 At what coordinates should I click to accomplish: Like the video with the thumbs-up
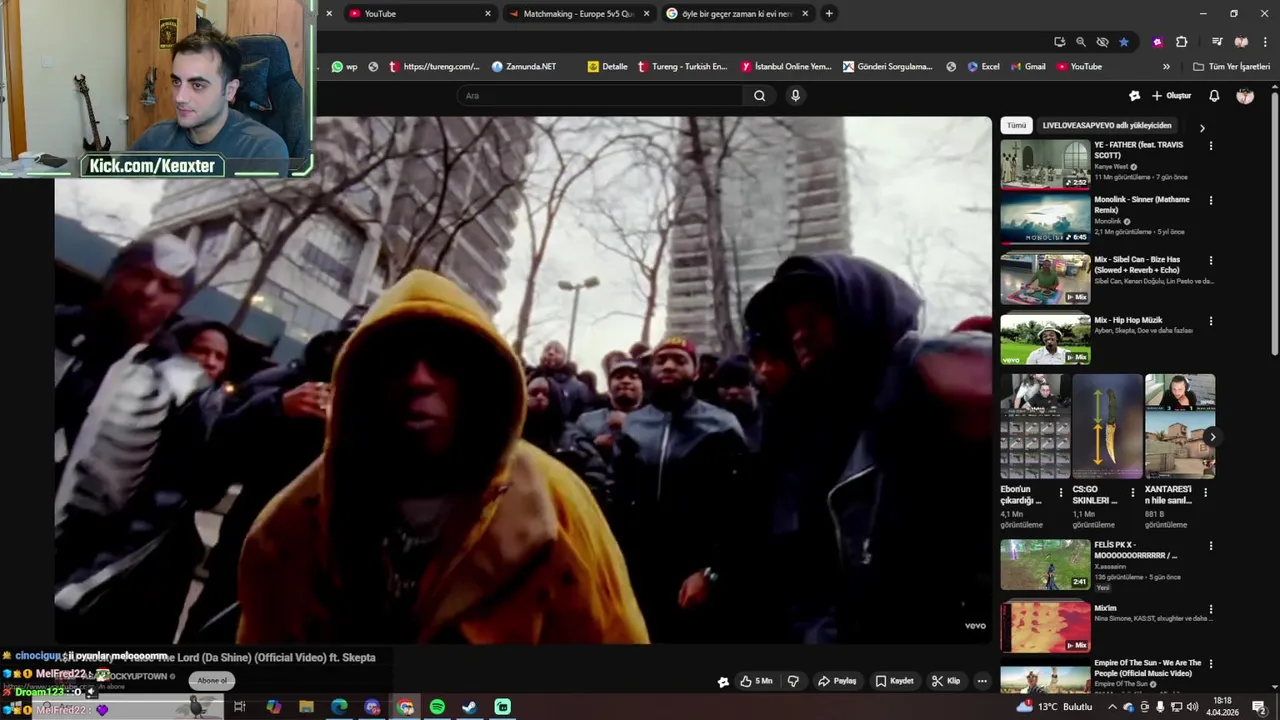pos(756,681)
